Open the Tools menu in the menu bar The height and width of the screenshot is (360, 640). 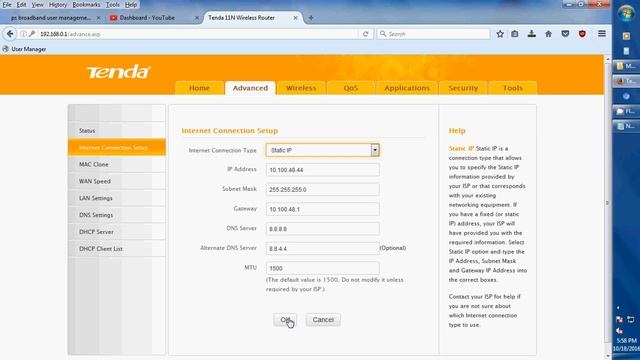pyautogui.click(x=112, y=4)
